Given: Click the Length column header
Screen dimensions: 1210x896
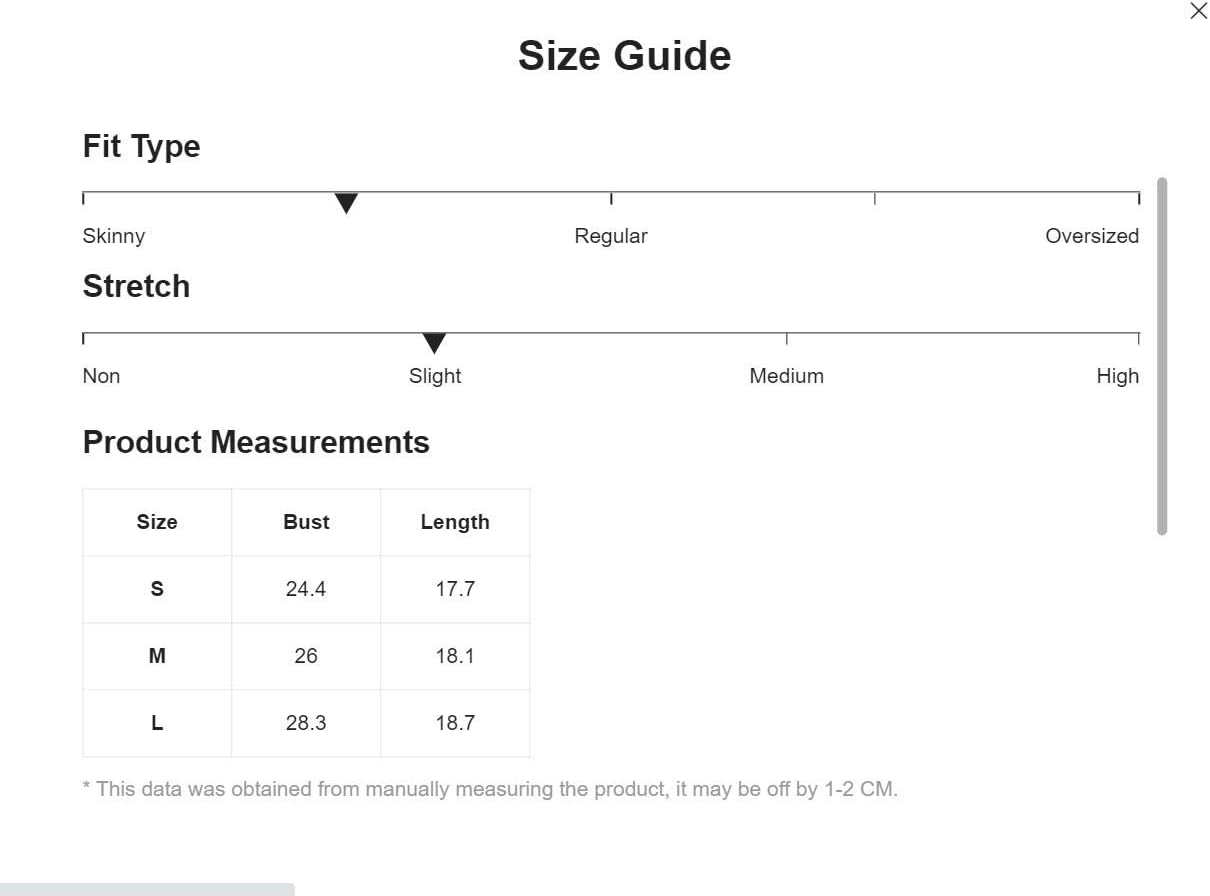Looking at the screenshot, I should tap(455, 522).
